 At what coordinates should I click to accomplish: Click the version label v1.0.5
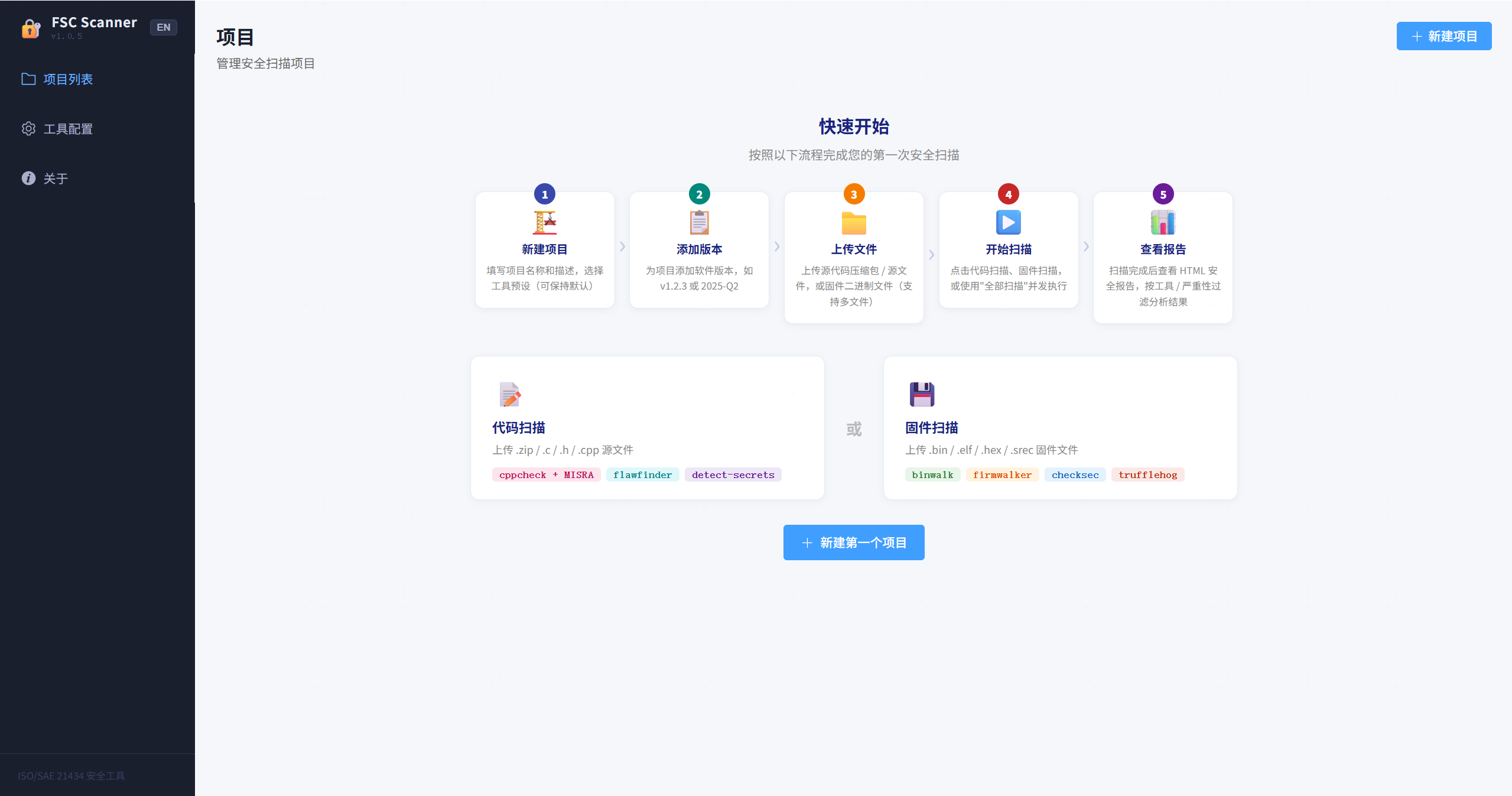[x=67, y=37]
